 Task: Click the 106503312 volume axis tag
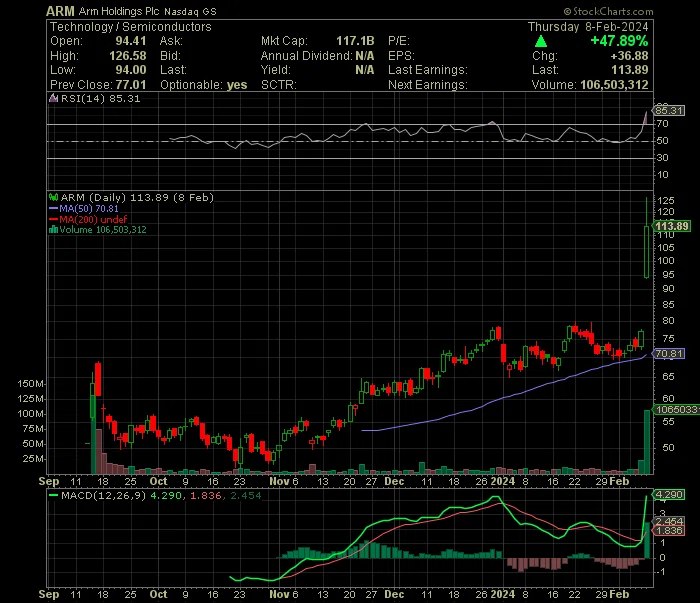(676, 410)
